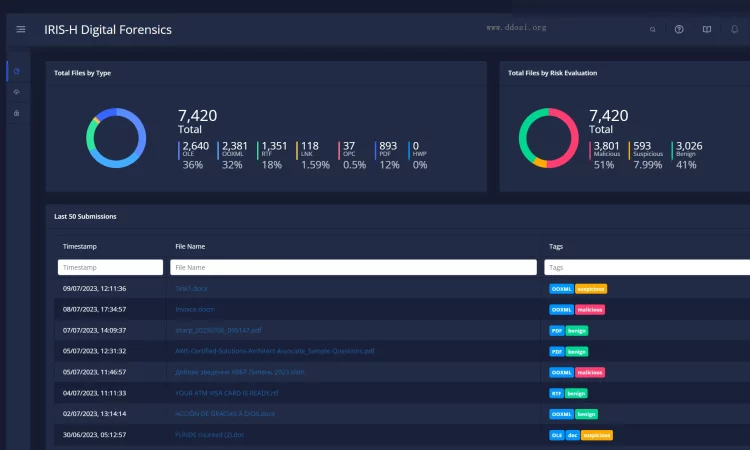Open the documentation book icon
Screen dimensions: 750x450
(x=706, y=29)
